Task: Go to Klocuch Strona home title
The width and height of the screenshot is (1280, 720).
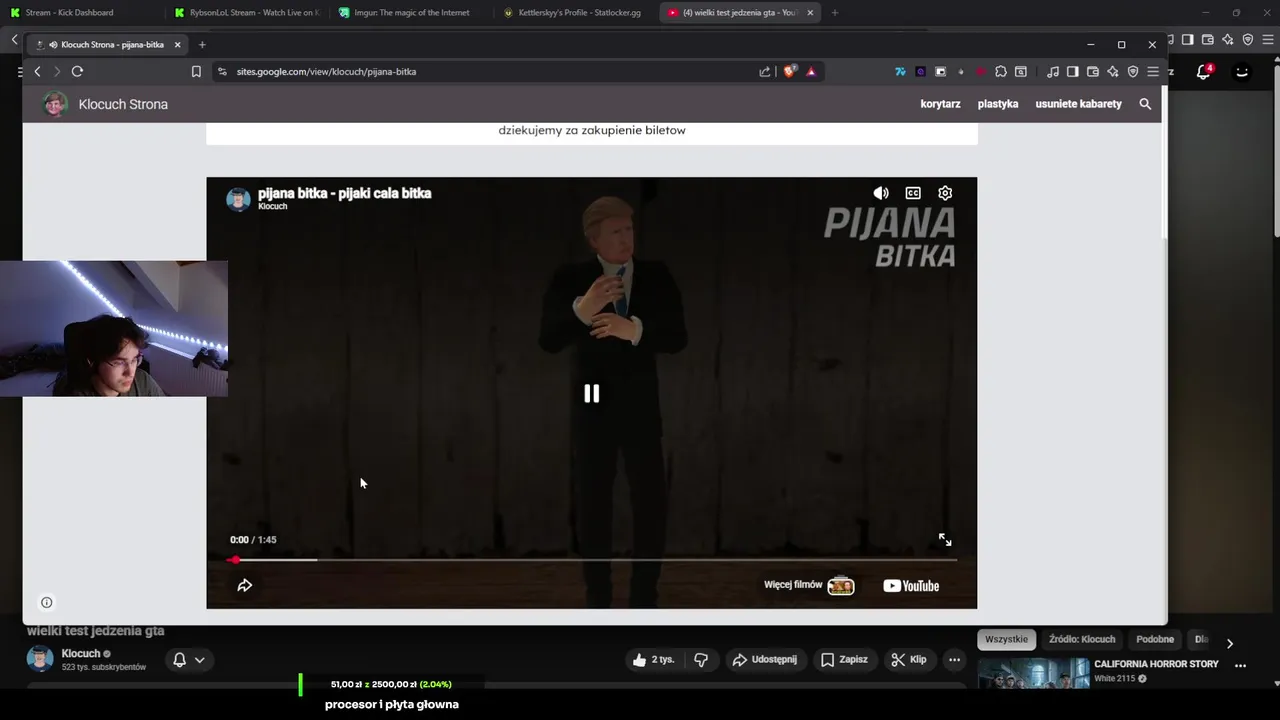Action: (x=123, y=104)
